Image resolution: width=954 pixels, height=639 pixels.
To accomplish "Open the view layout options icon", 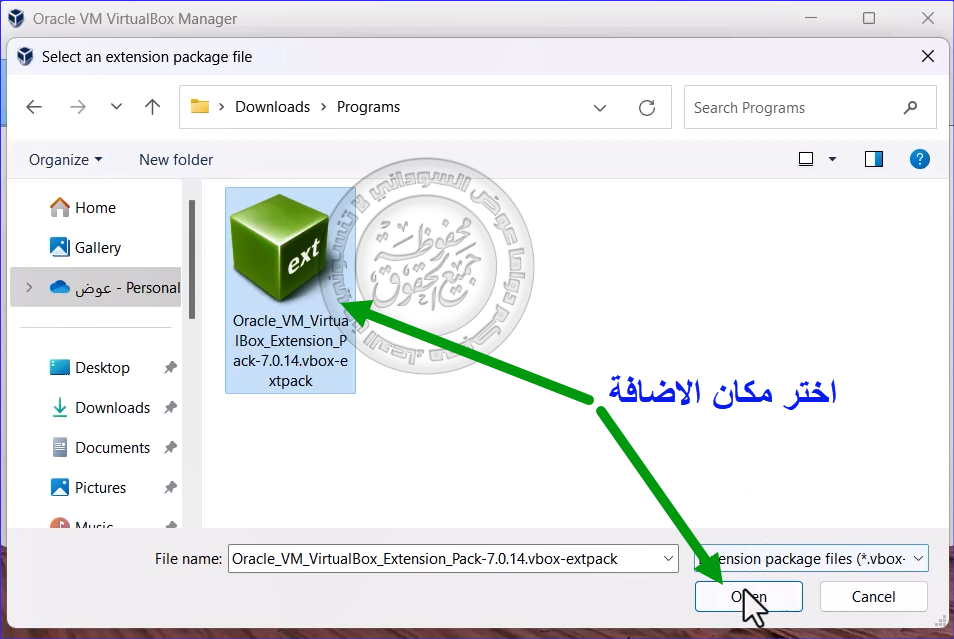I will click(x=807, y=159).
